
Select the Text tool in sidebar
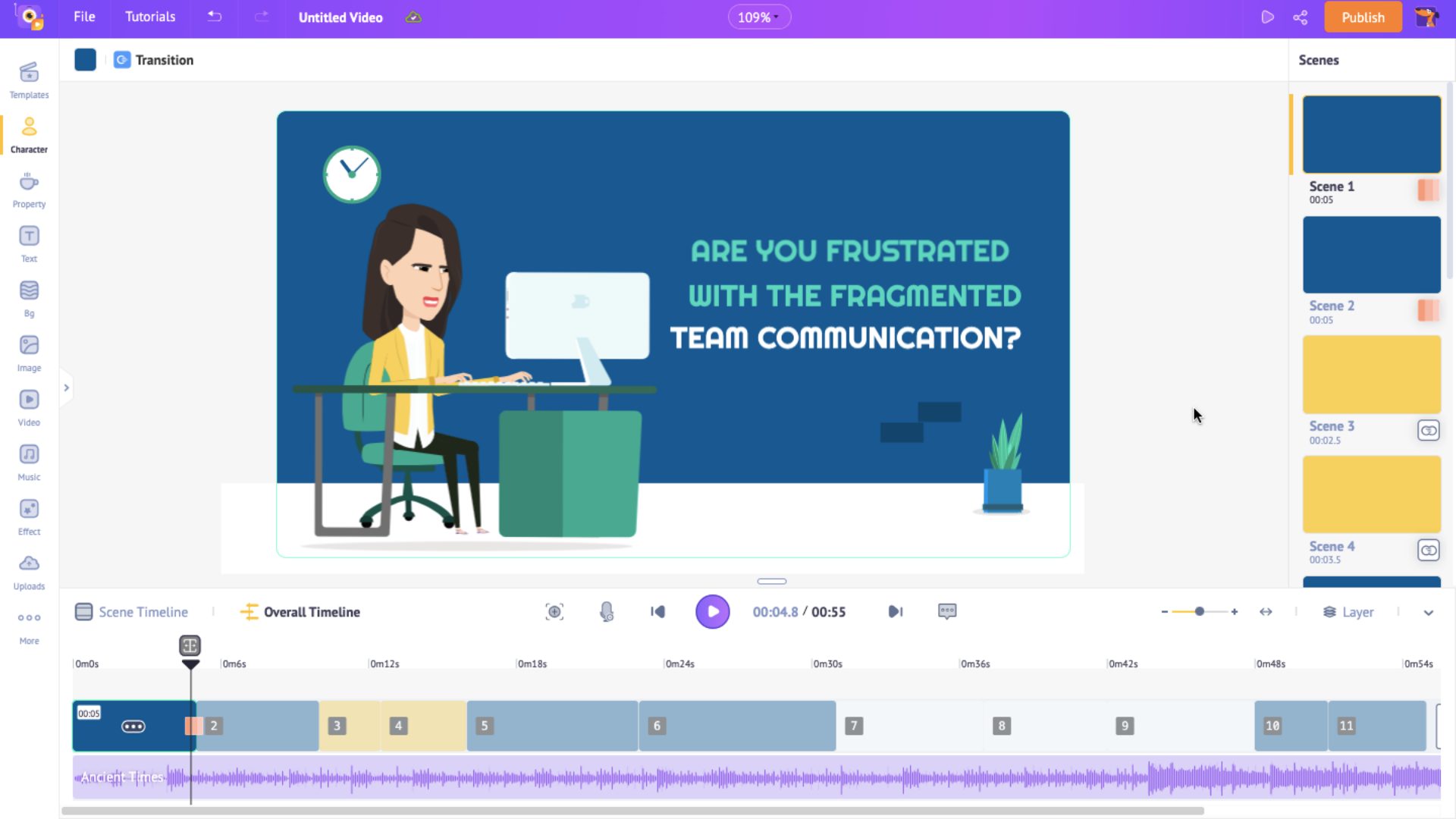coord(29,243)
